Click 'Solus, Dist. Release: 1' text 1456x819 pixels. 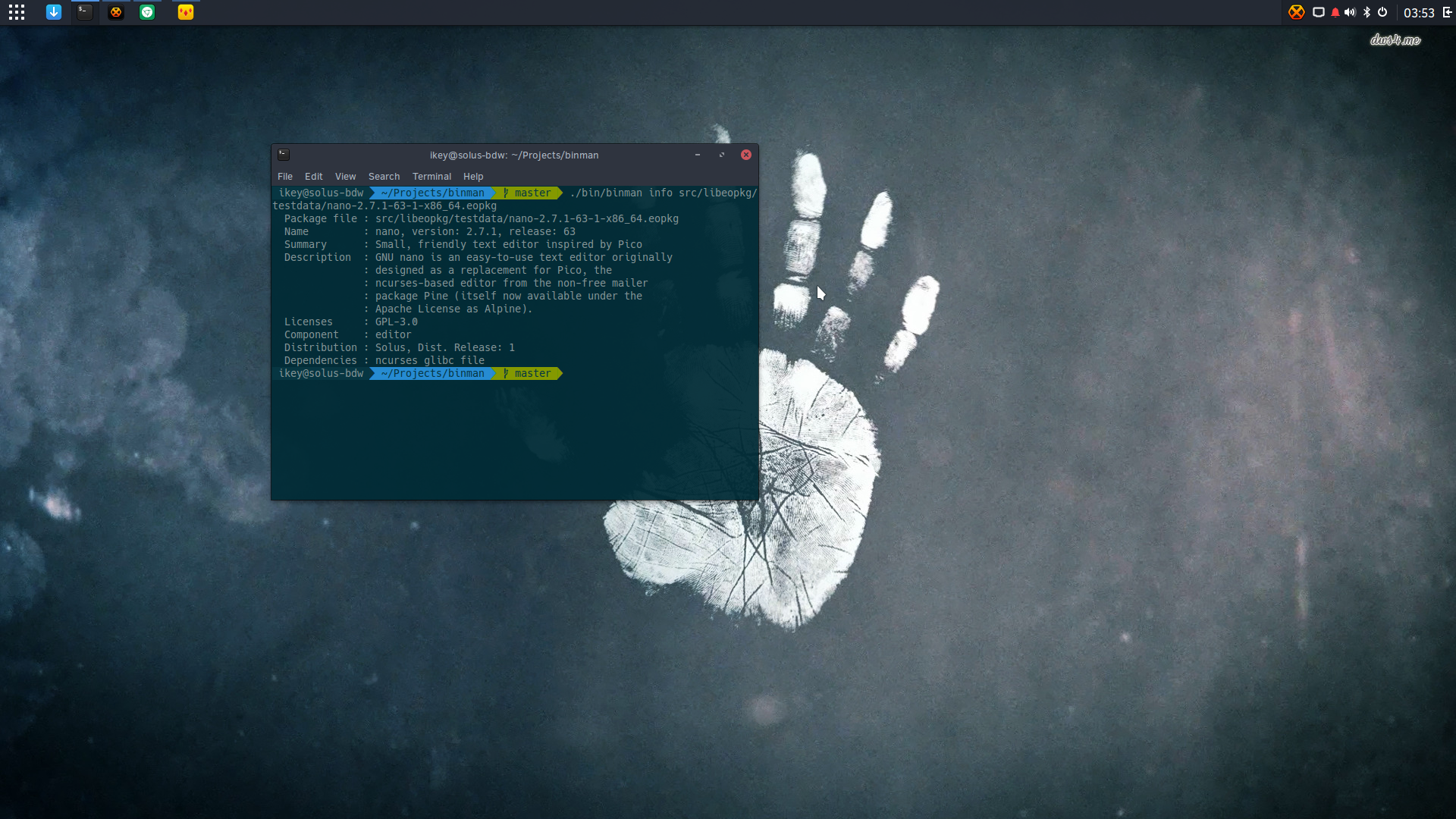point(445,348)
